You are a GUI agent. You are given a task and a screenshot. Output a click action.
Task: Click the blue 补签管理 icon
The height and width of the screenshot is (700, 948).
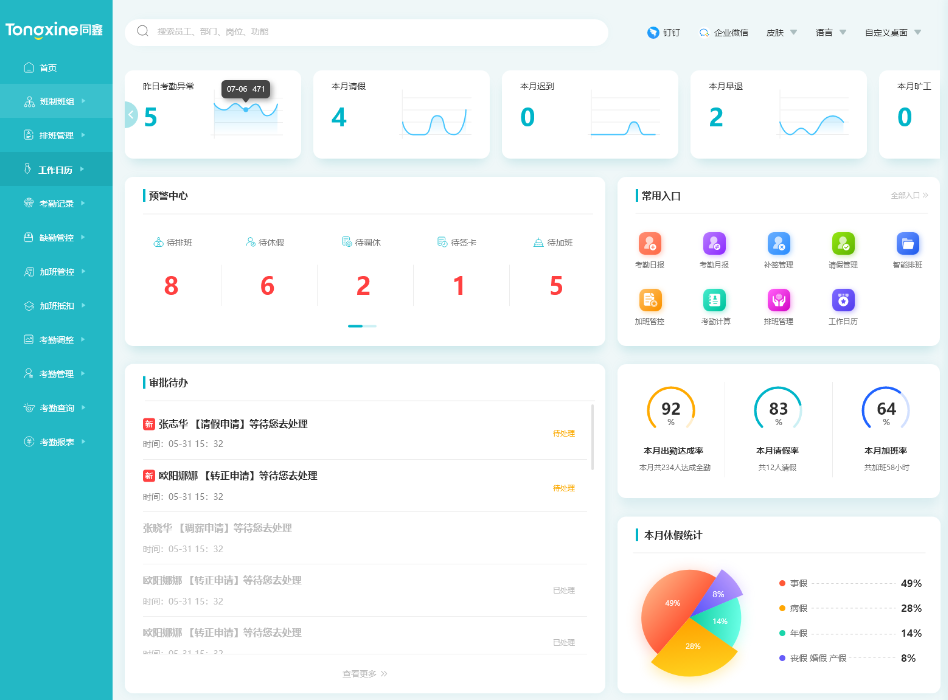[779, 243]
